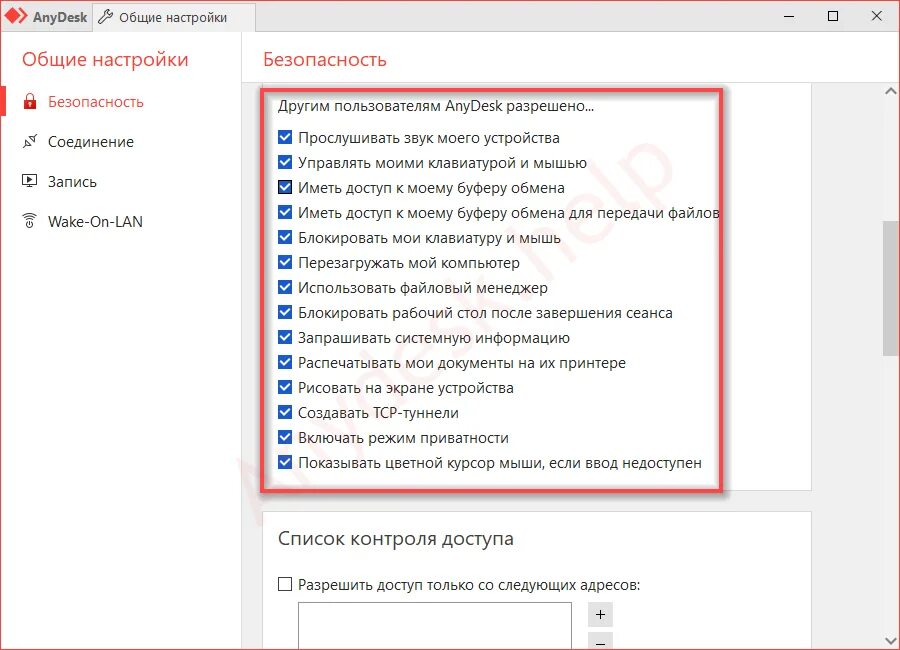Click inside the access control address list box

coord(435,626)
